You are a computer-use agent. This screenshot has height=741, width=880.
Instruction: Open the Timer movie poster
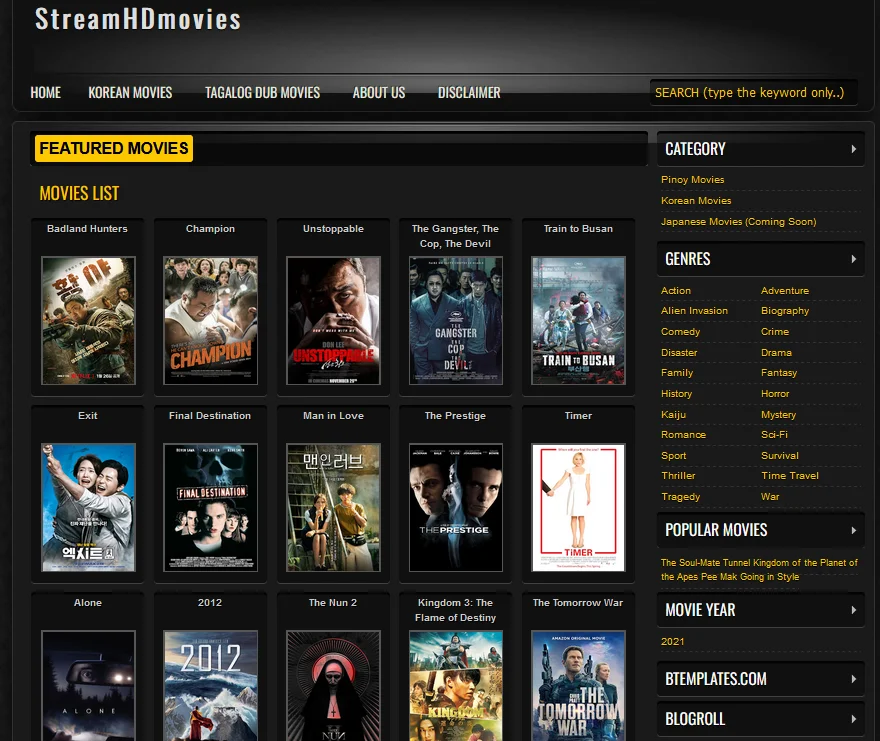[x=578, y=507]
